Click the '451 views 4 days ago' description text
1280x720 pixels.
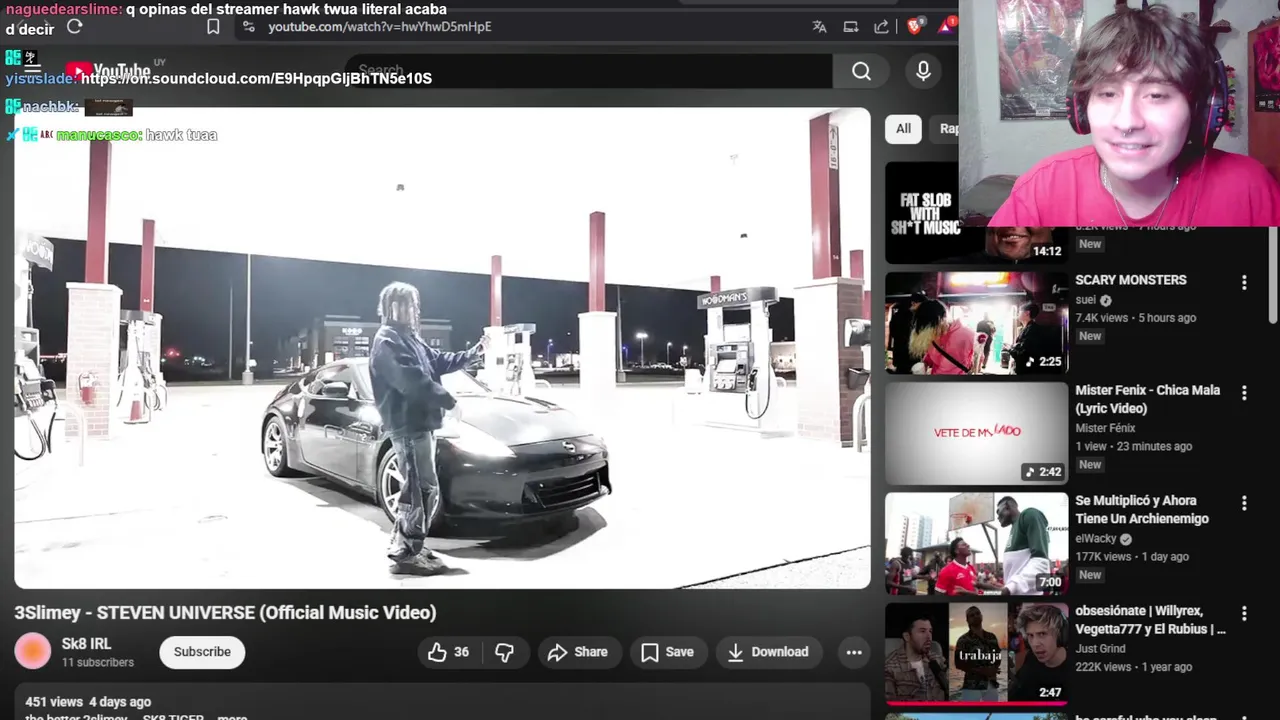tap(88, 702)
